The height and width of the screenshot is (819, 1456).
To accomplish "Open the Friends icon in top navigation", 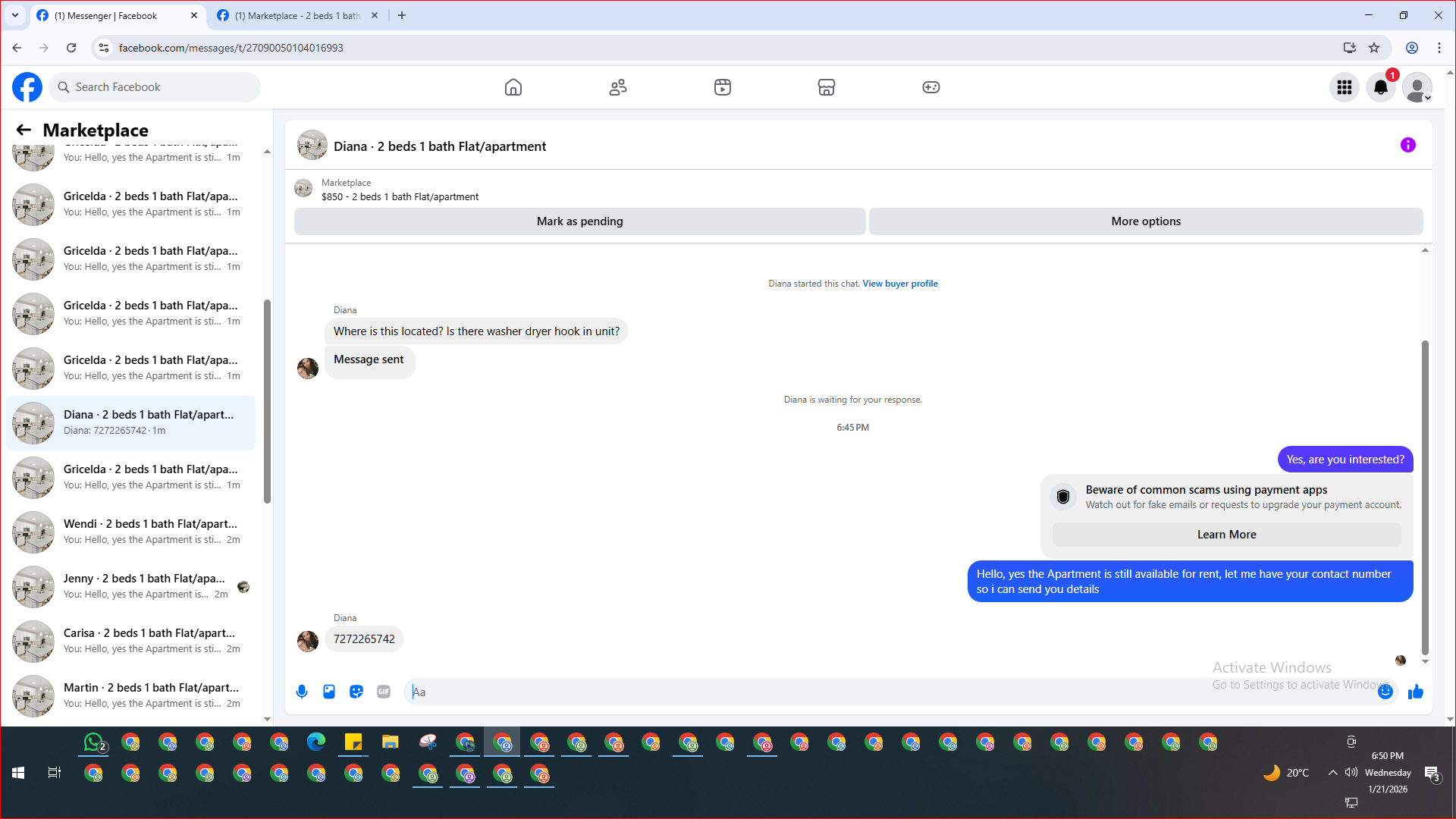I will point(618,87).
